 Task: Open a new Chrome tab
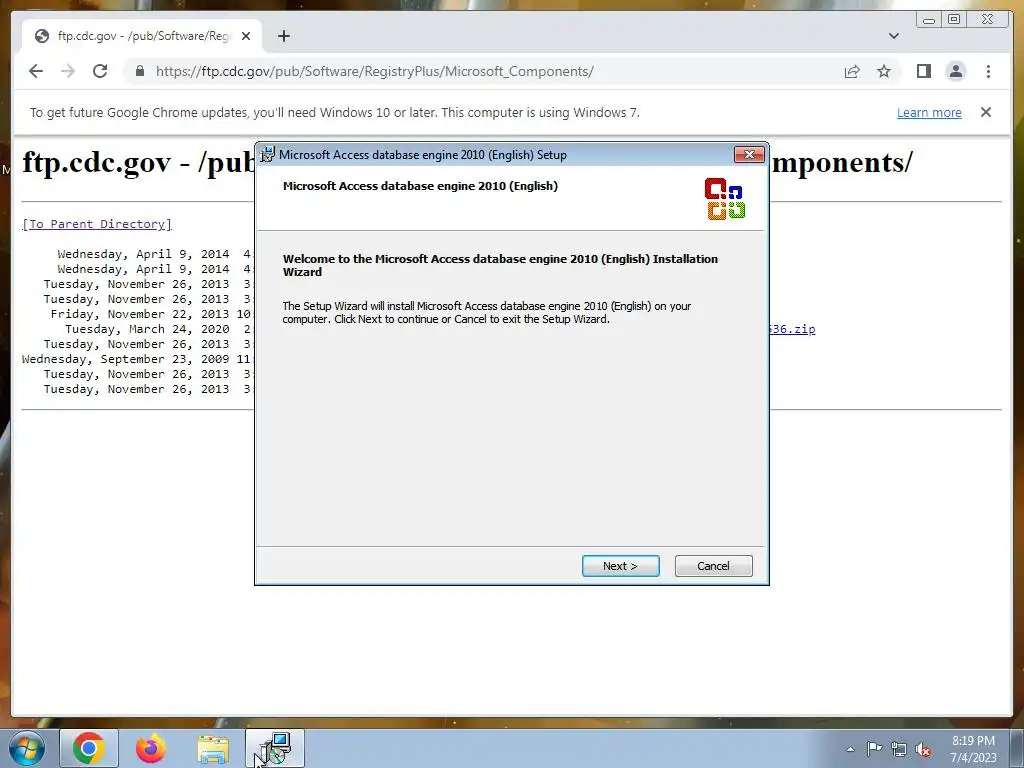[x=283, y=36]
